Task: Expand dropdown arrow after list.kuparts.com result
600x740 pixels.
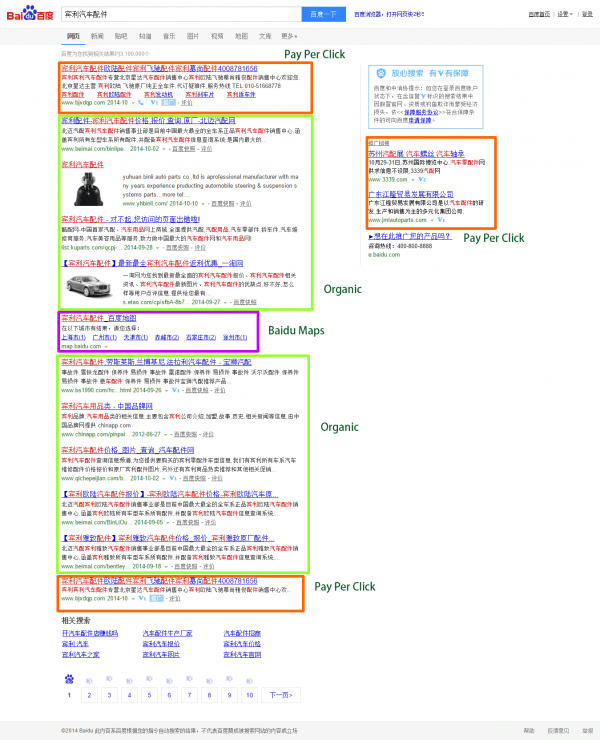Action: tap(158, 248)
